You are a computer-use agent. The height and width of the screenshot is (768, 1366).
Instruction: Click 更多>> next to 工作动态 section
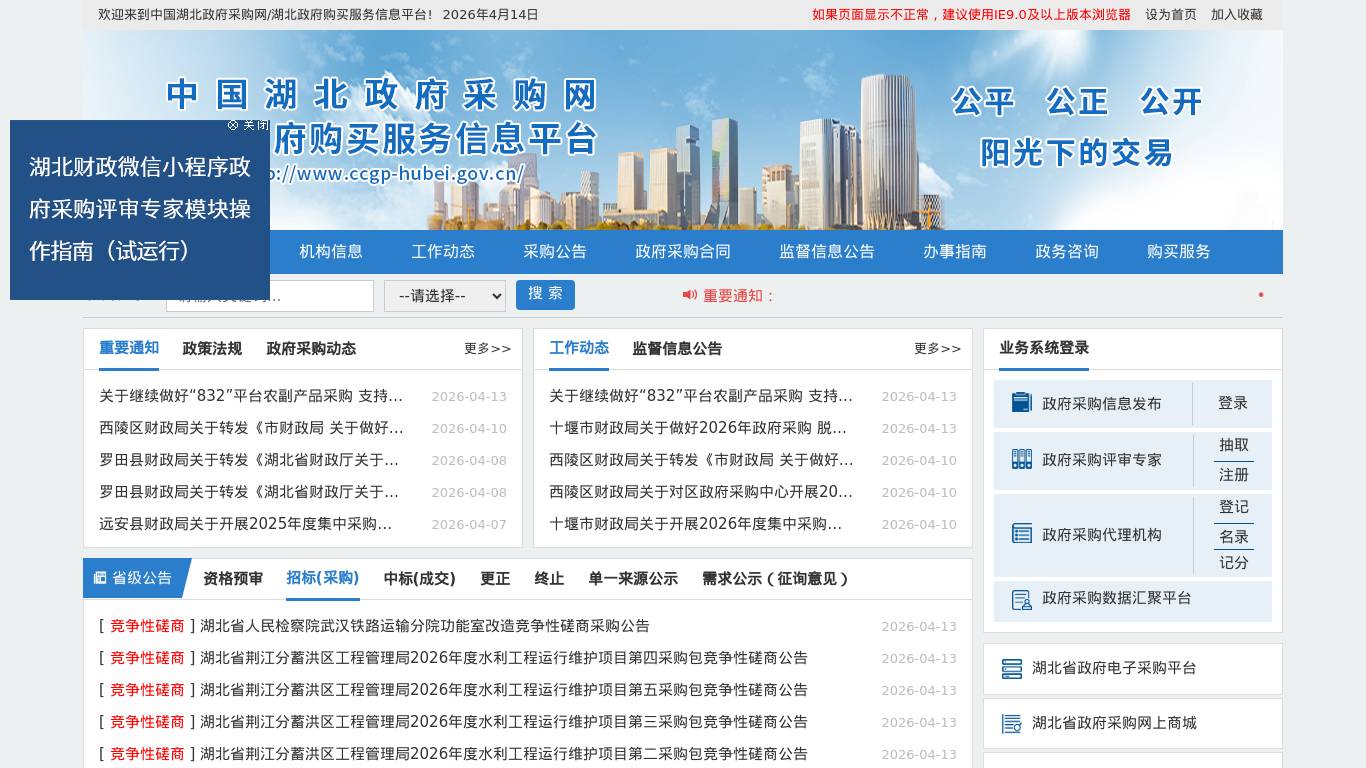pyautogui.click(x=937, y=348)
